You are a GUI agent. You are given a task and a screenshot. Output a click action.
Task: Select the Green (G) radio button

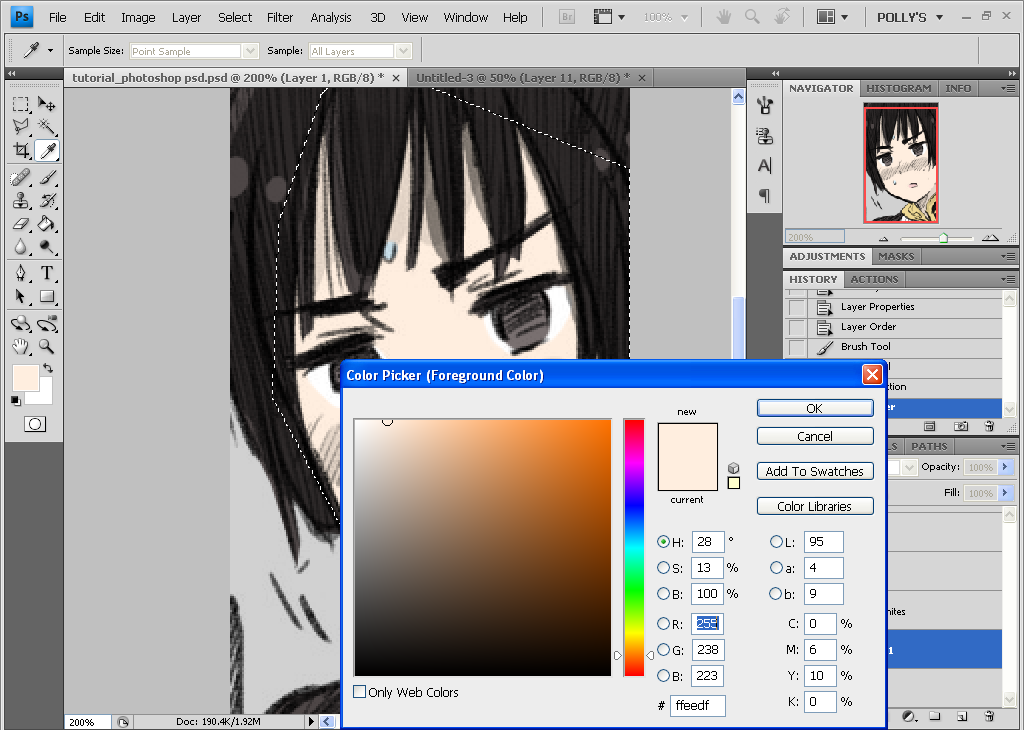pos(664,650)
